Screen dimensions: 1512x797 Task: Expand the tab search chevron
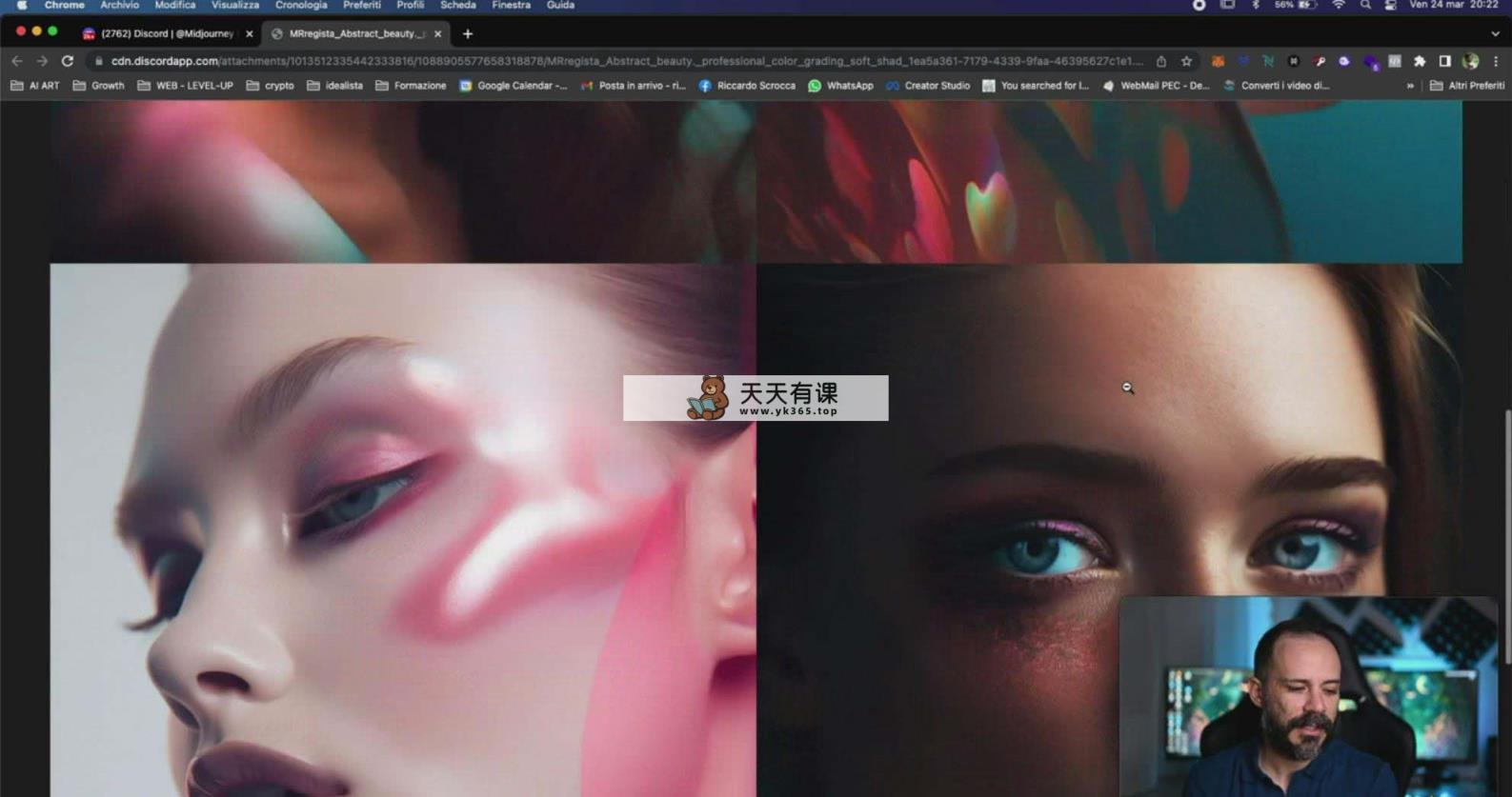(1495, 33)
